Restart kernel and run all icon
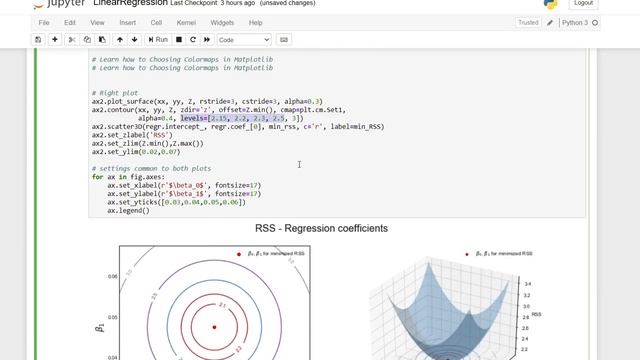Image resolution: width=640 pixels, height=360 pixels. coord(207,40)
